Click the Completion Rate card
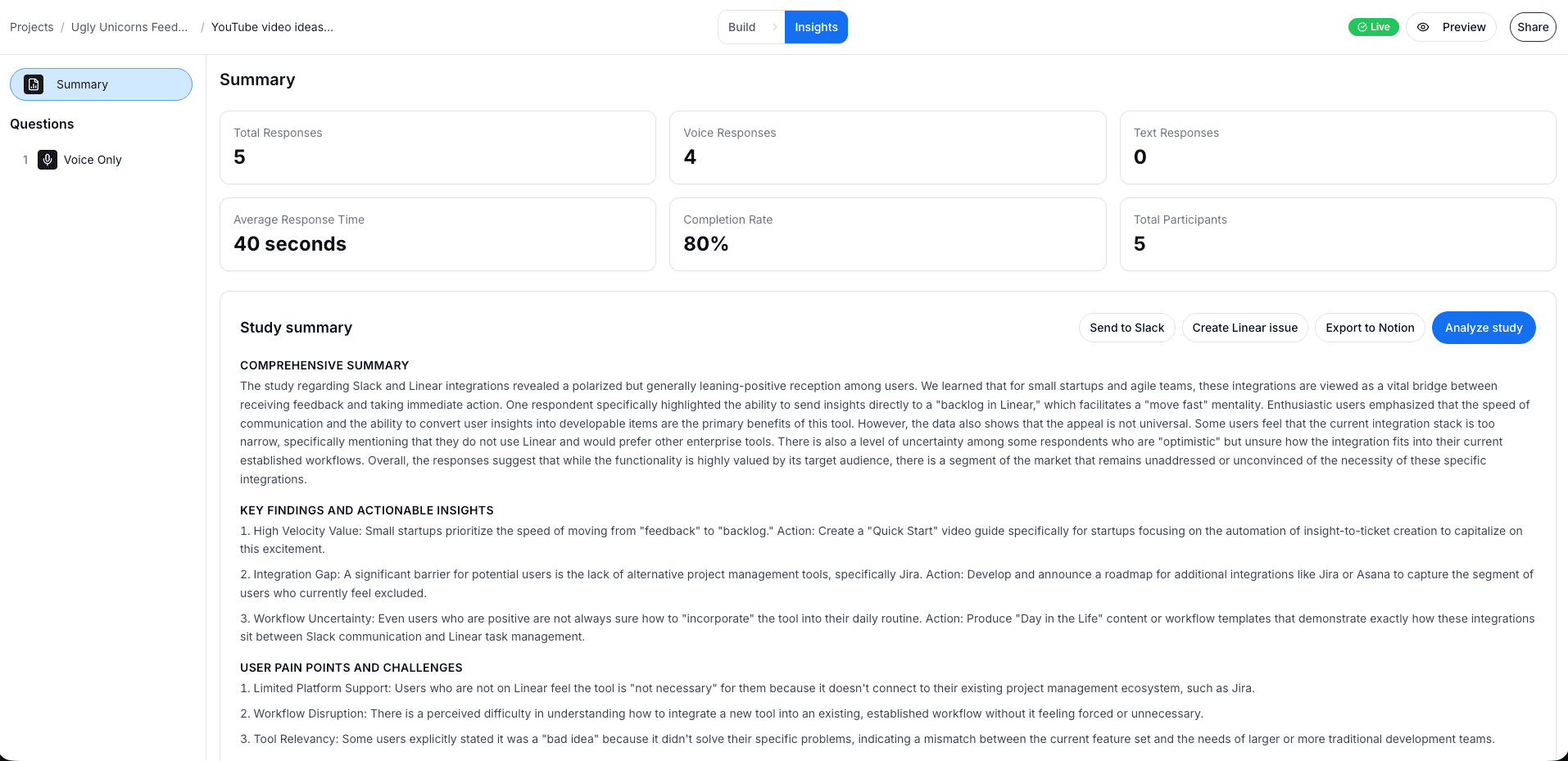Viewport: 1568px width, 761px height. 887,233
